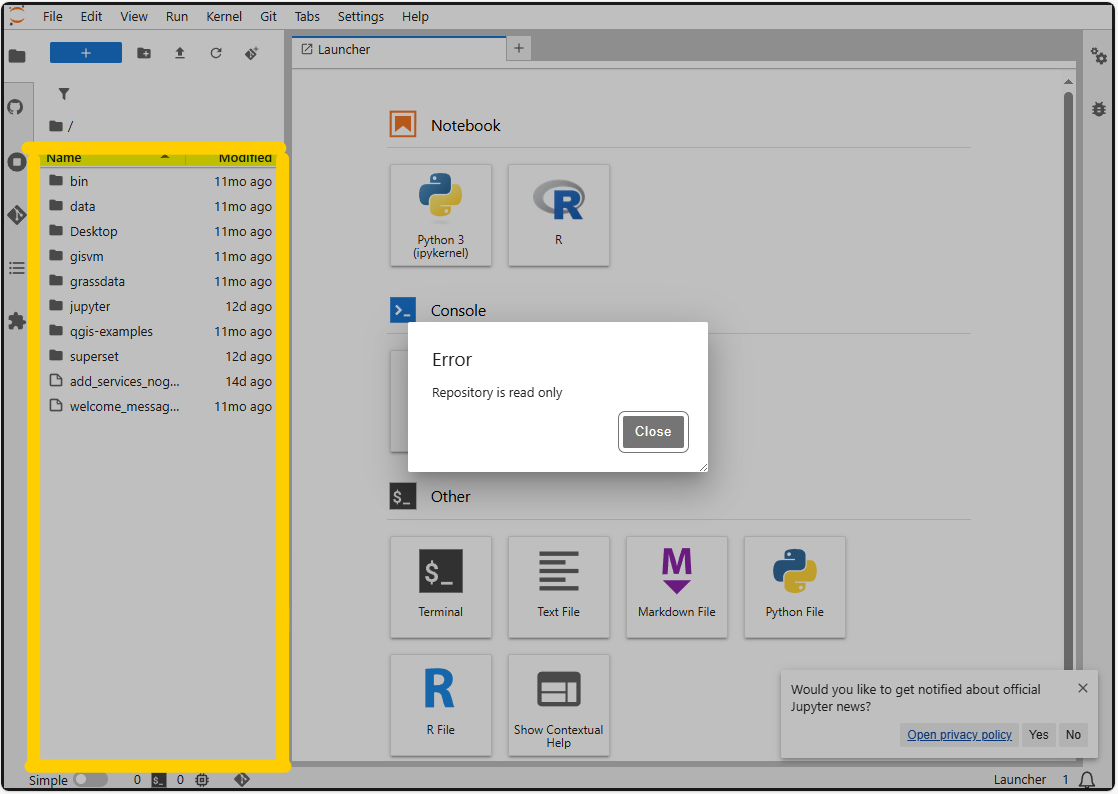The image size is (1118, 794).
Task: Open the File Browser sidebar folder icon
Action: tap(17, 56)
